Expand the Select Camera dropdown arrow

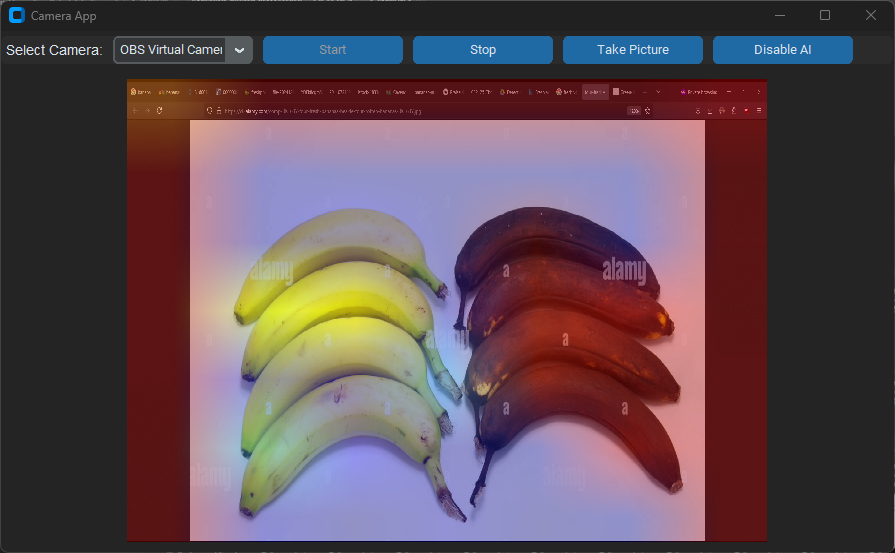pos(239,50)
